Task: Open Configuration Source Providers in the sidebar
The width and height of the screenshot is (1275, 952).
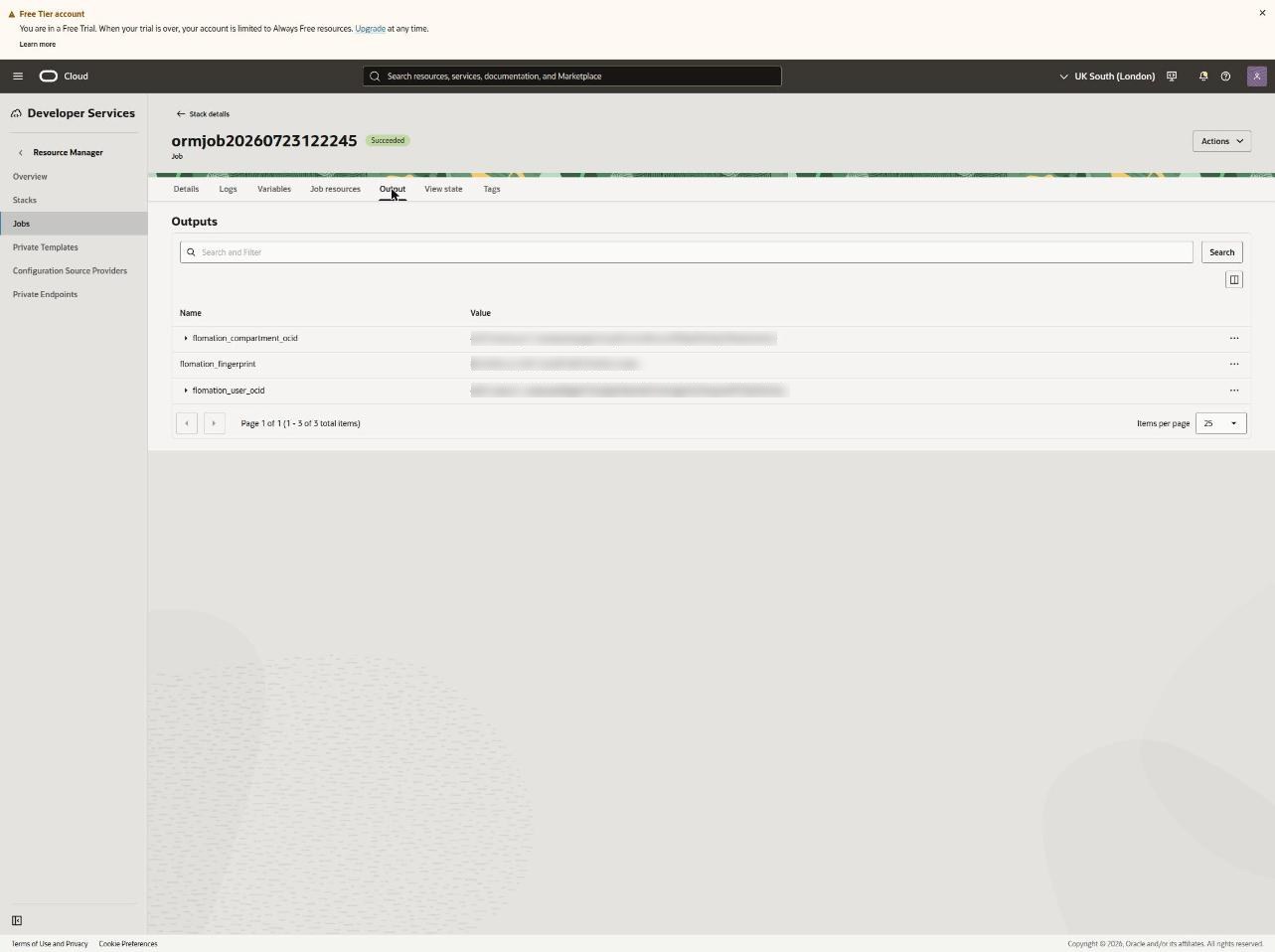Action: tap(70, 271)
